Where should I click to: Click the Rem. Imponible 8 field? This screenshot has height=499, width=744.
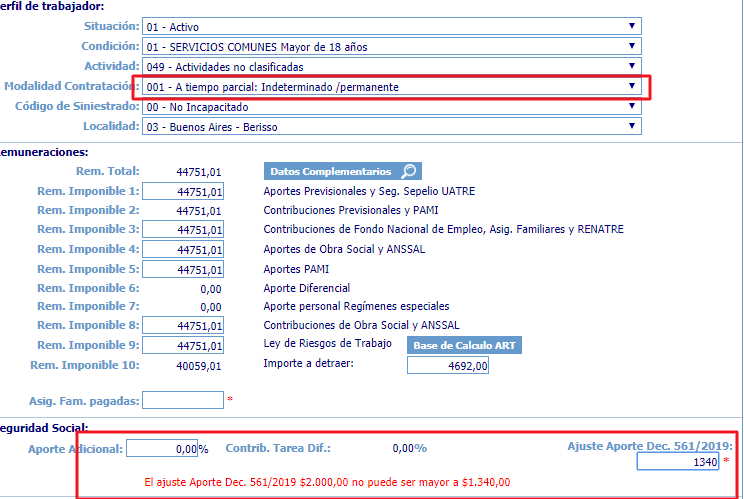[x=183, y=326]
